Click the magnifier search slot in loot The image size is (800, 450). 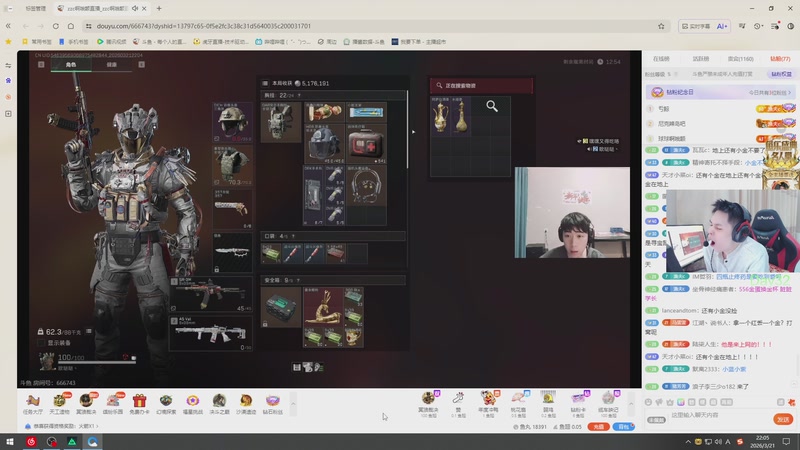tap(491, 106)
